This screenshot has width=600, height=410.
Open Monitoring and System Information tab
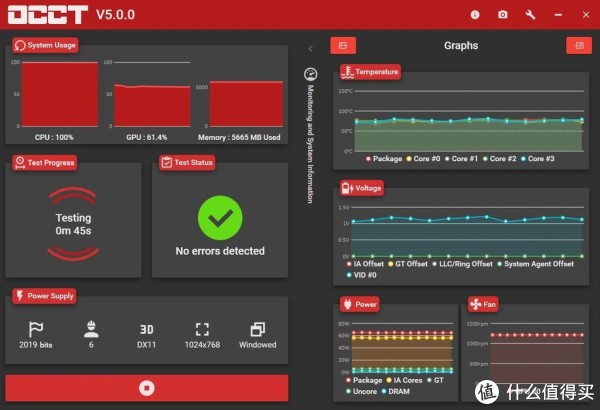click(310, 144)
